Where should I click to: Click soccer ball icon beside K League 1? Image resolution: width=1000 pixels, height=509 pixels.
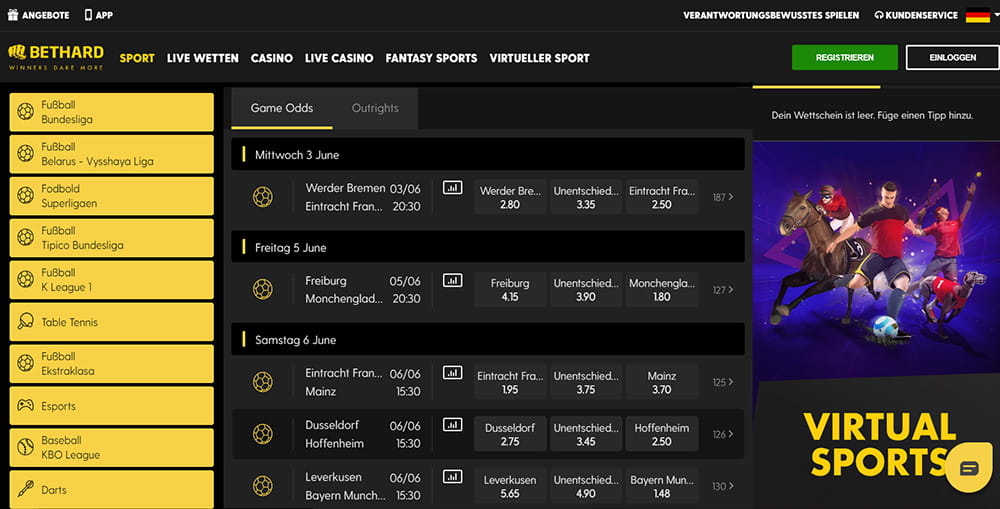point(26,279)
